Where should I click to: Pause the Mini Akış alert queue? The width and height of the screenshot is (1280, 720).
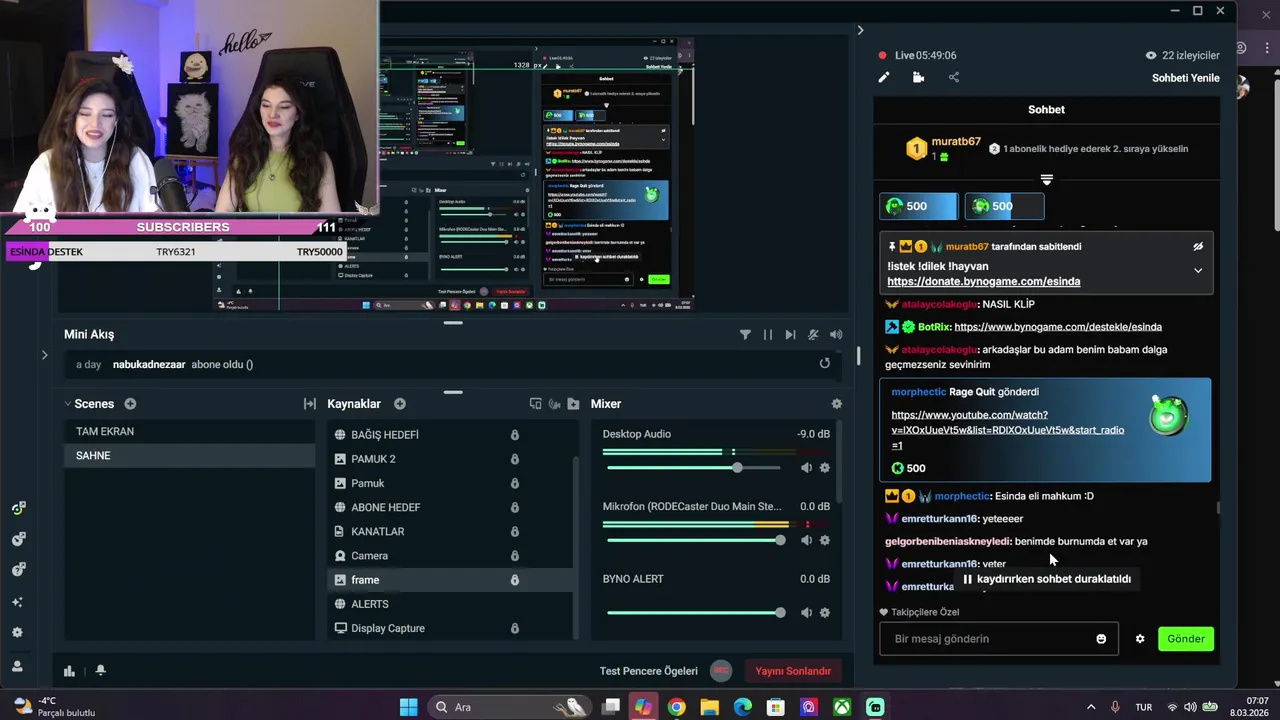click(768, 335)
